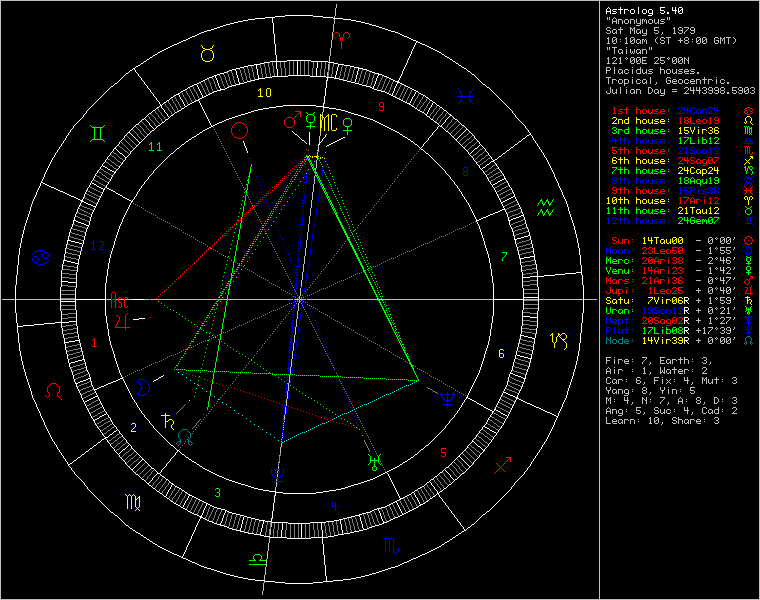Viewport: 760px width, 600px height.
Task: Select the Saturn glyph in the chart wheel
Action: [166, 420]
